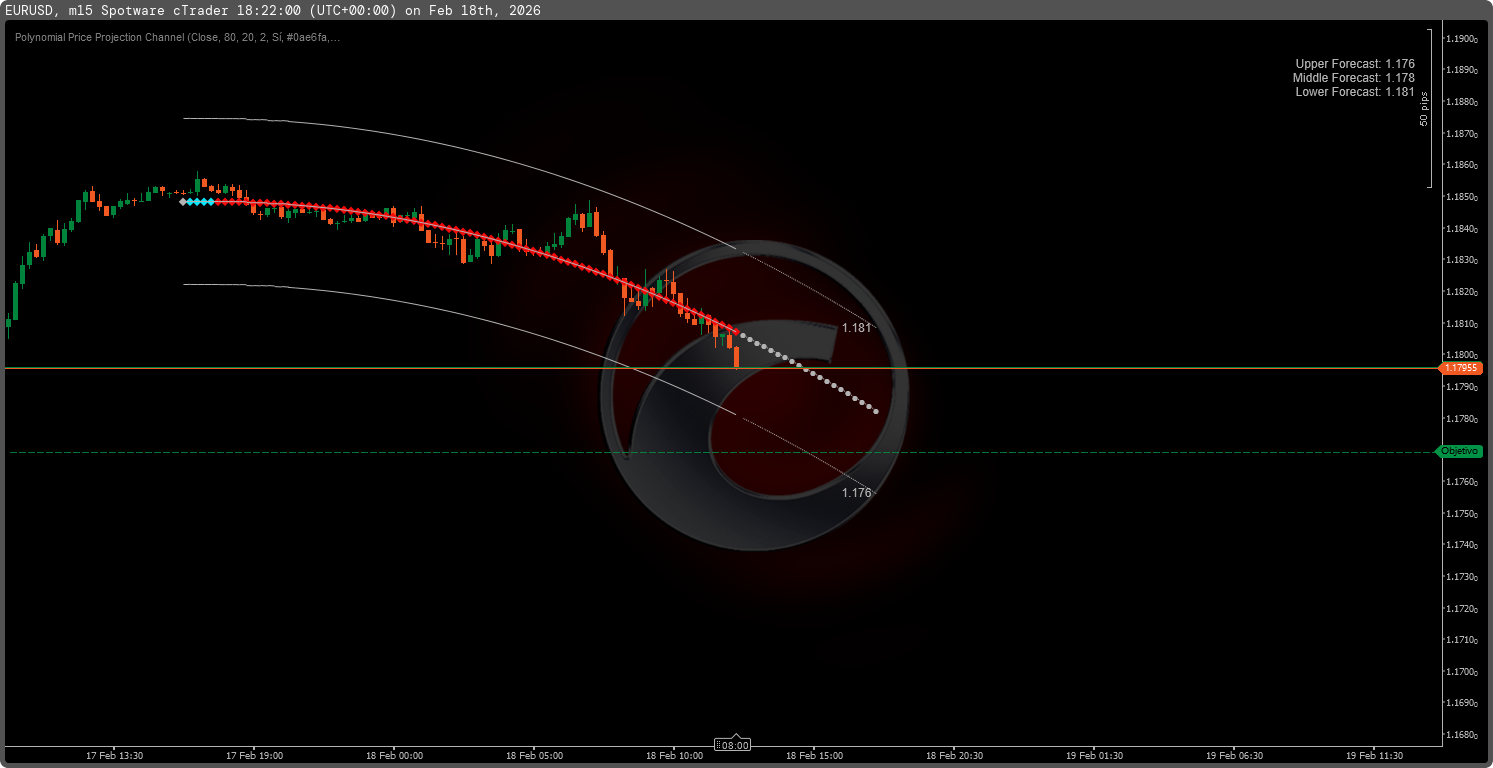Select the orange 1.17955 current price tag

(1461, 369)
